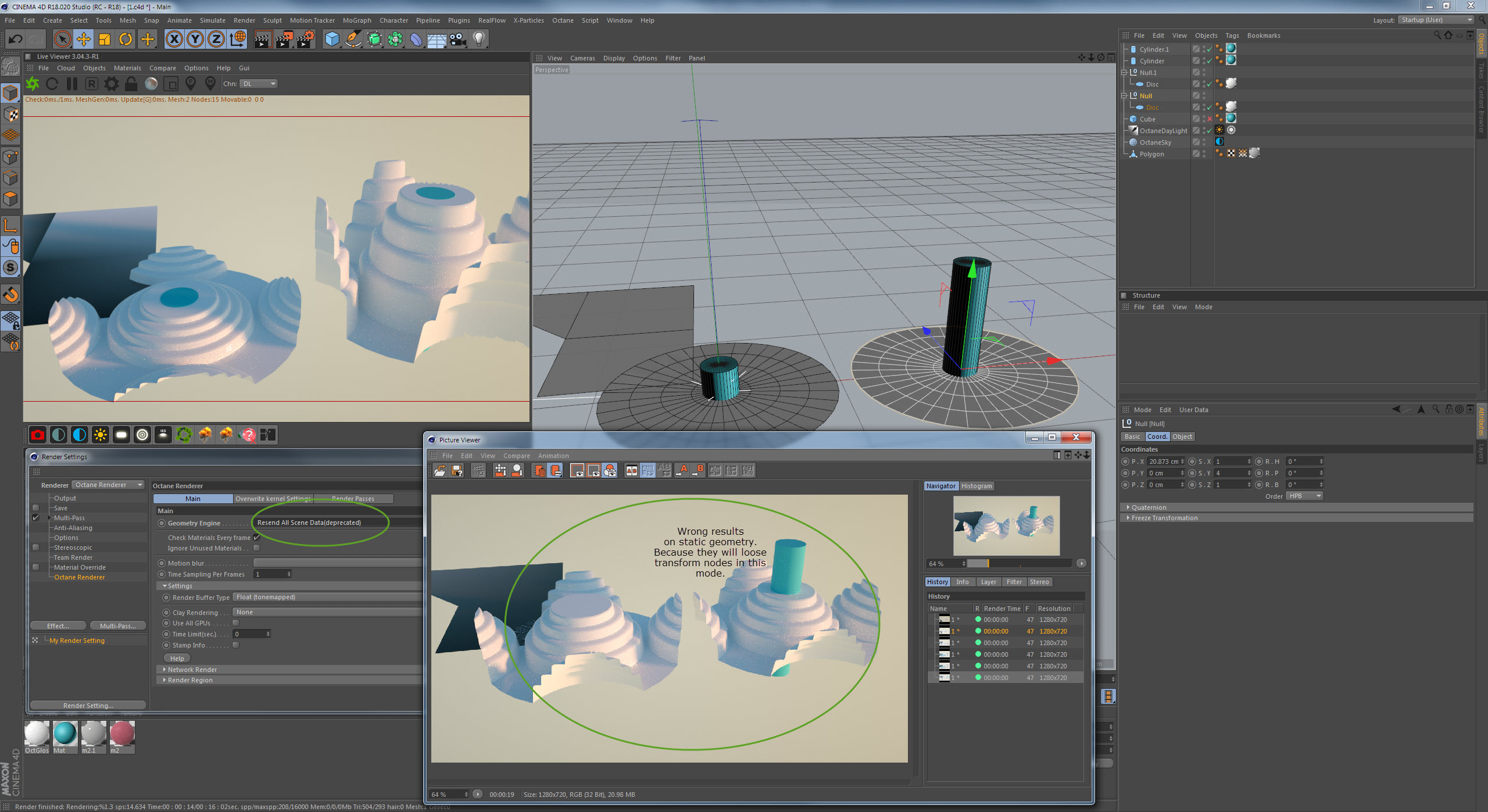Image resolution: width=1488 pixels, height=812 pixels.
Task: Click the Light bulb icon in toolbar
Action: pyautogui.click(x=478, y=39)
